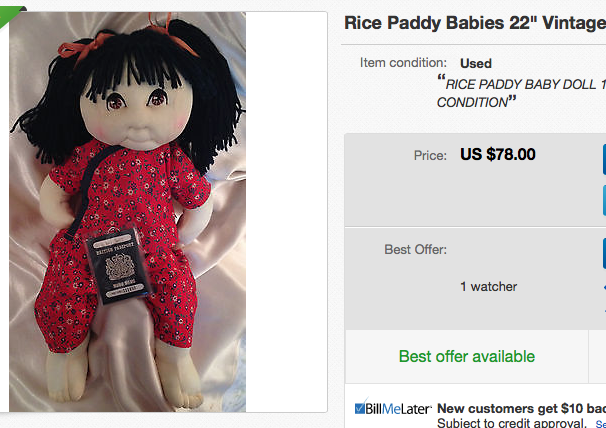
Task: Click the Rice Paddy Babies listing title
Action: click(475, 23)
